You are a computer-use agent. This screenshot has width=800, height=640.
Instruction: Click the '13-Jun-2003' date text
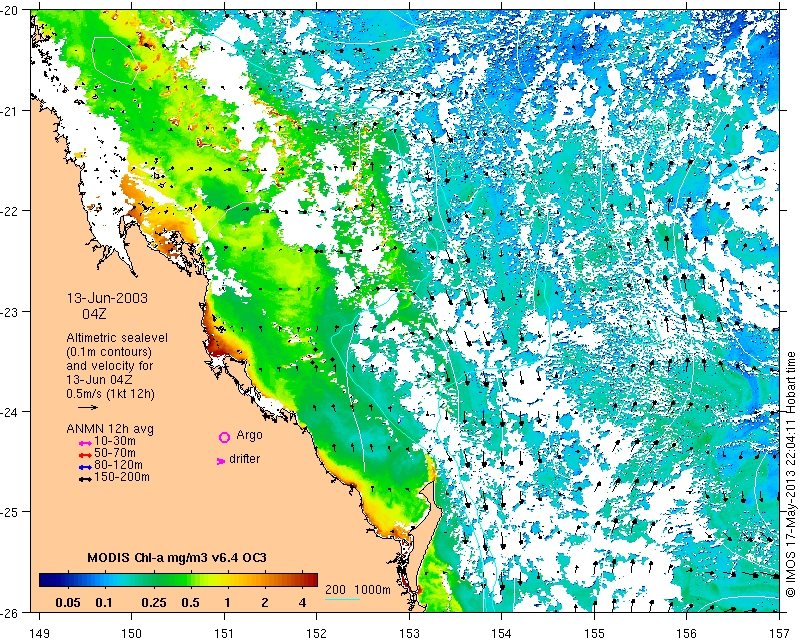pyautogui.click(x=107, y=298)
